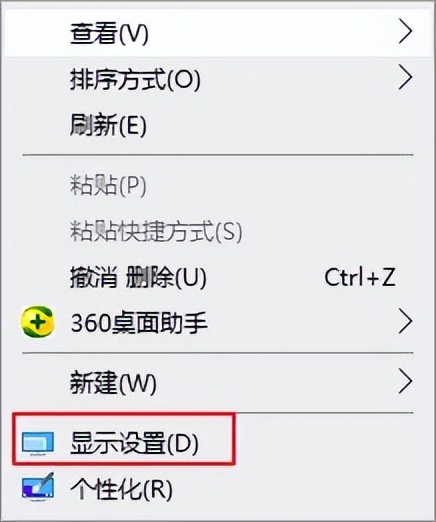Viewport: 436px width, 522px height.
Task: Choose 刷新(E) to refresh desktop
Action: click(218, 125)
